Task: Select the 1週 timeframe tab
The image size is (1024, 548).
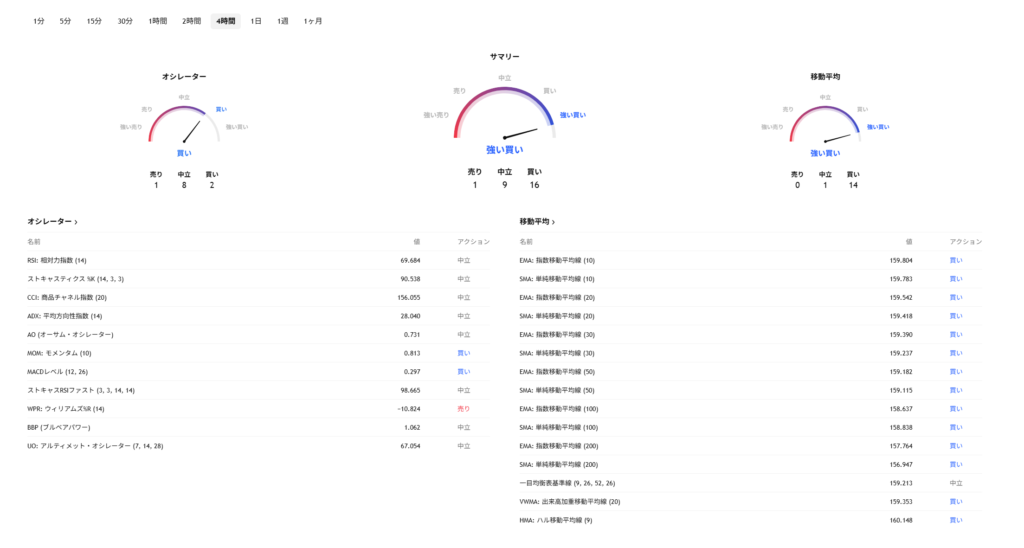Action: (x=283, y=21)
